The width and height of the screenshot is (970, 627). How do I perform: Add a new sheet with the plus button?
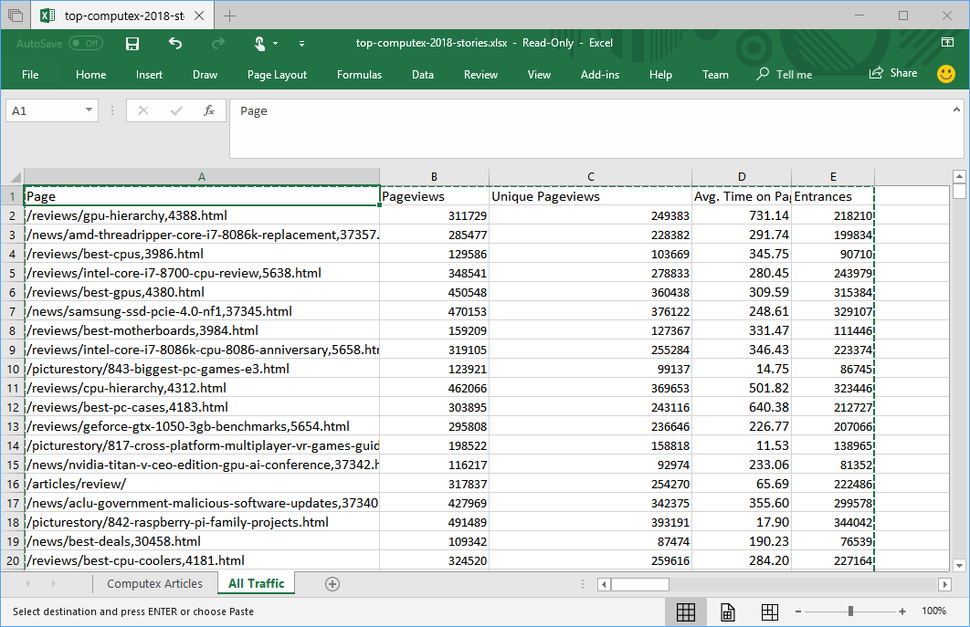pyautogui.click(x=332, y=583)
